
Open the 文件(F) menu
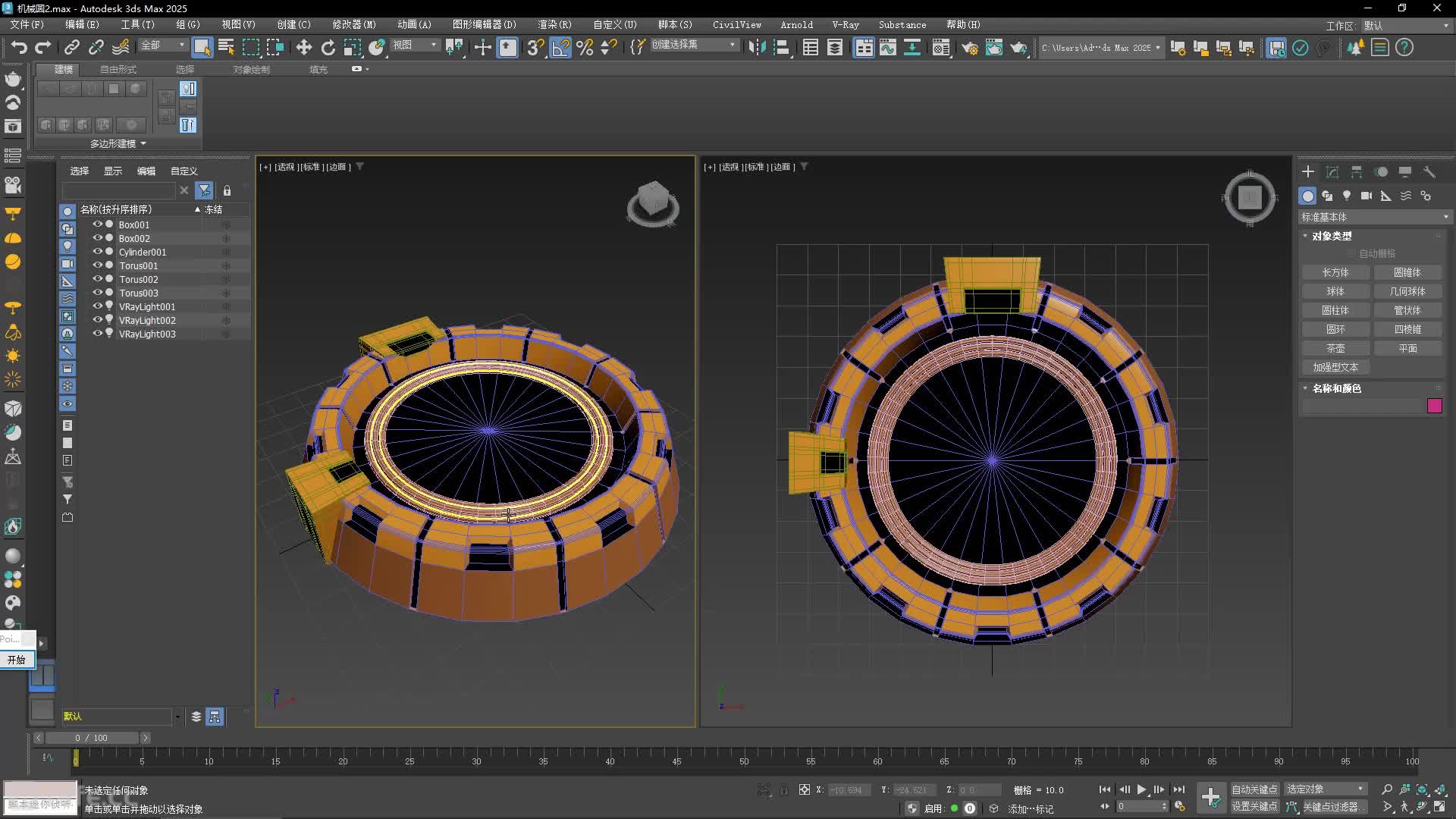tap(27, 25)
